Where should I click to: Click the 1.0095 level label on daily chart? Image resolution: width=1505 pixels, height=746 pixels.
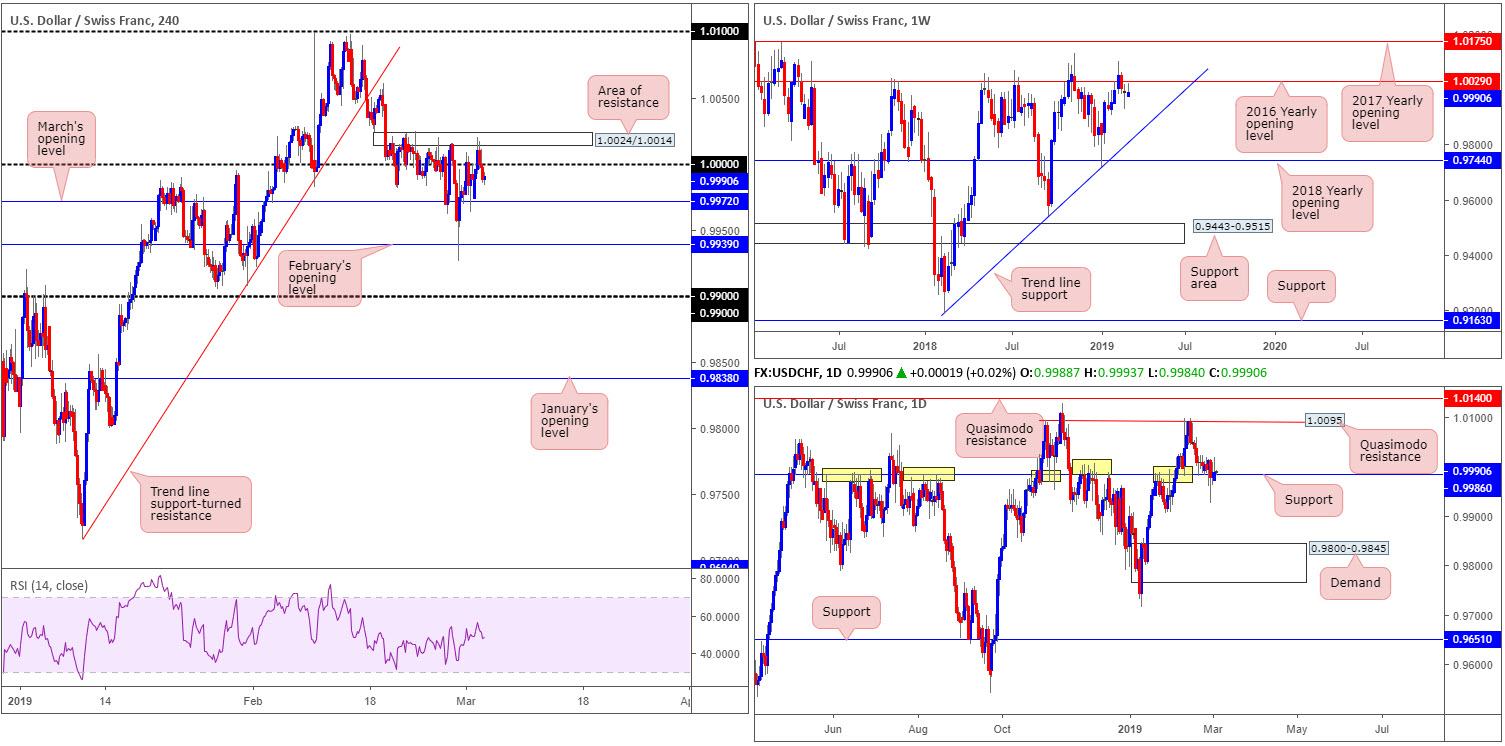click(1325, 421)
